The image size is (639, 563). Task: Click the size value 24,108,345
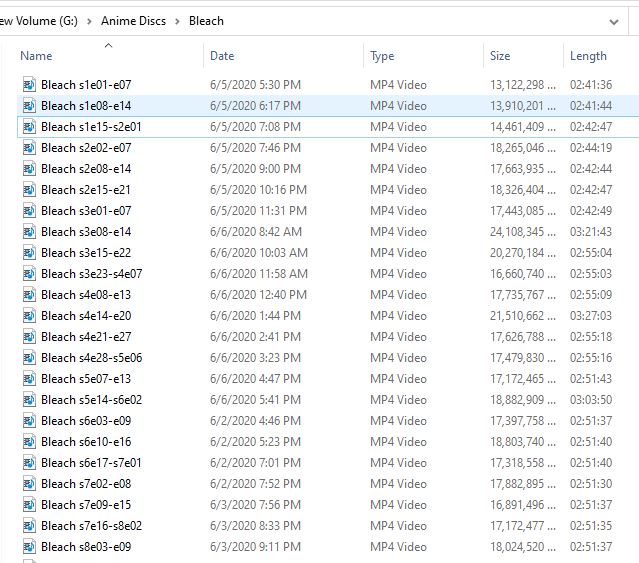click(x=523, y=232)
